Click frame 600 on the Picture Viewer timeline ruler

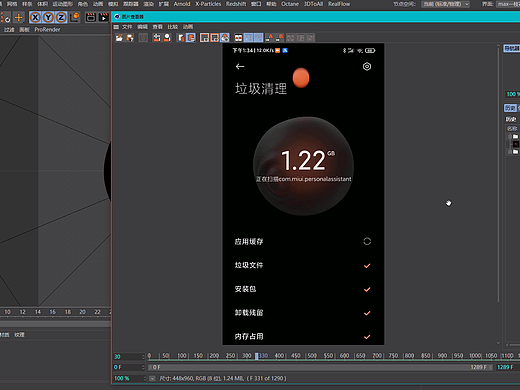coord(344,356)
